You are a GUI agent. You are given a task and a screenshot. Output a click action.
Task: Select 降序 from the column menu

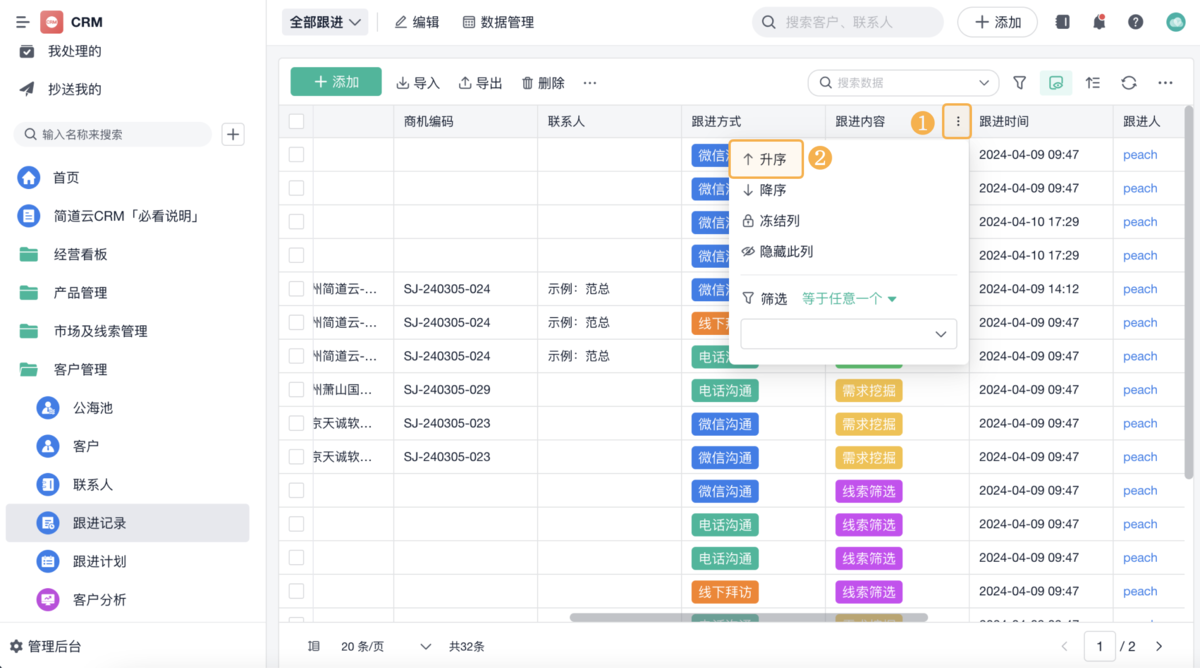pos(772,190)
